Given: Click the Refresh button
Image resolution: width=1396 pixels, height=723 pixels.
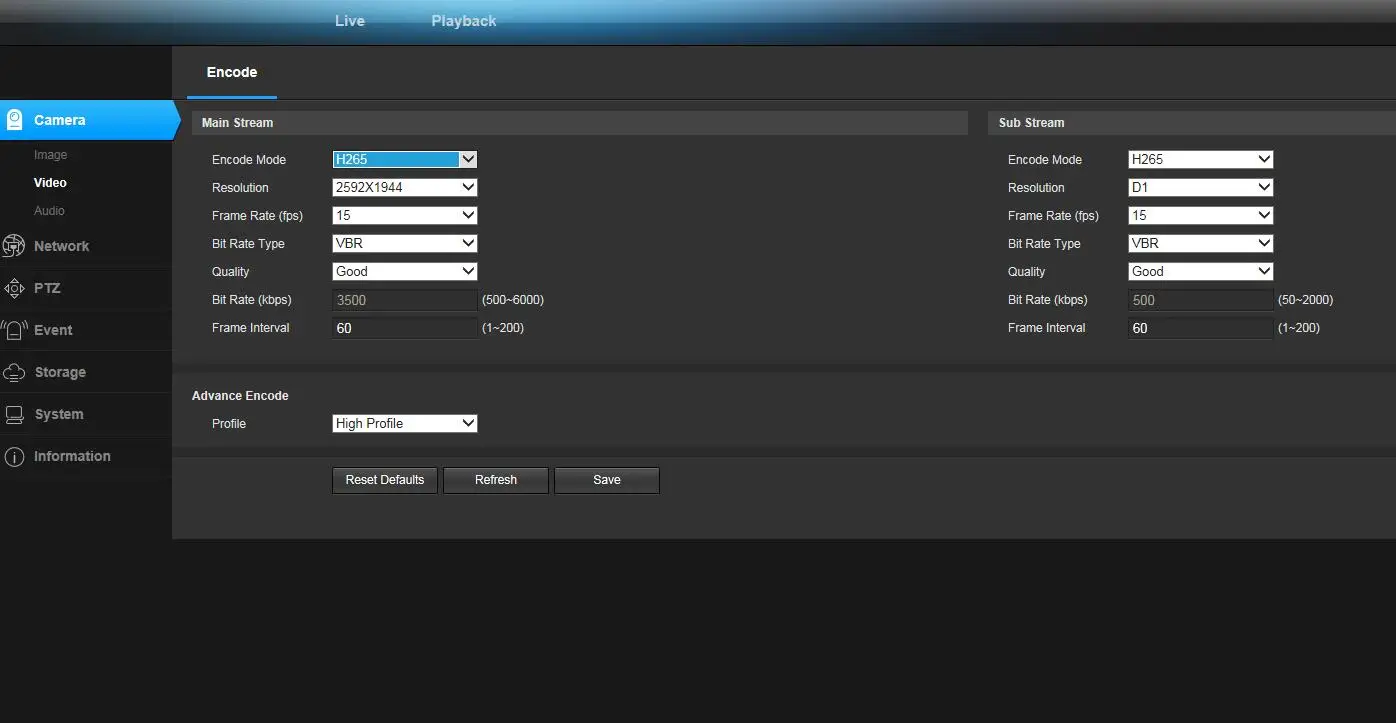Looking at the screenshot, I should [x=496, y=480].
